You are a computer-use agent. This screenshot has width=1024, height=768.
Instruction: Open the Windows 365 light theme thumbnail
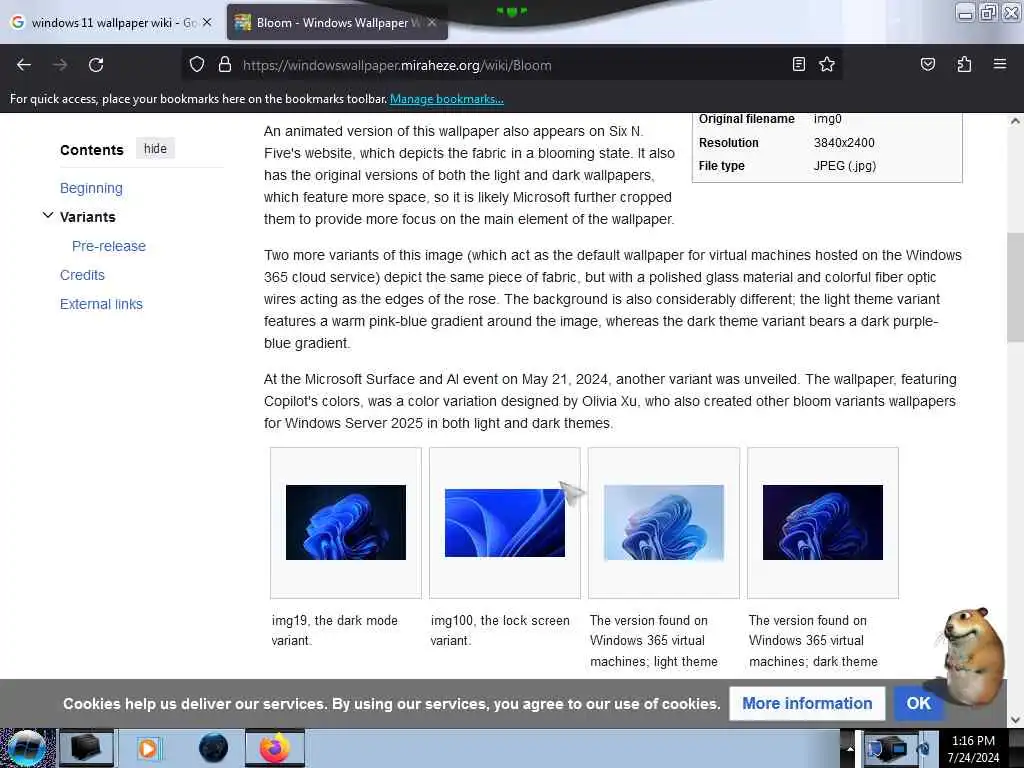[x=664, y=522]
